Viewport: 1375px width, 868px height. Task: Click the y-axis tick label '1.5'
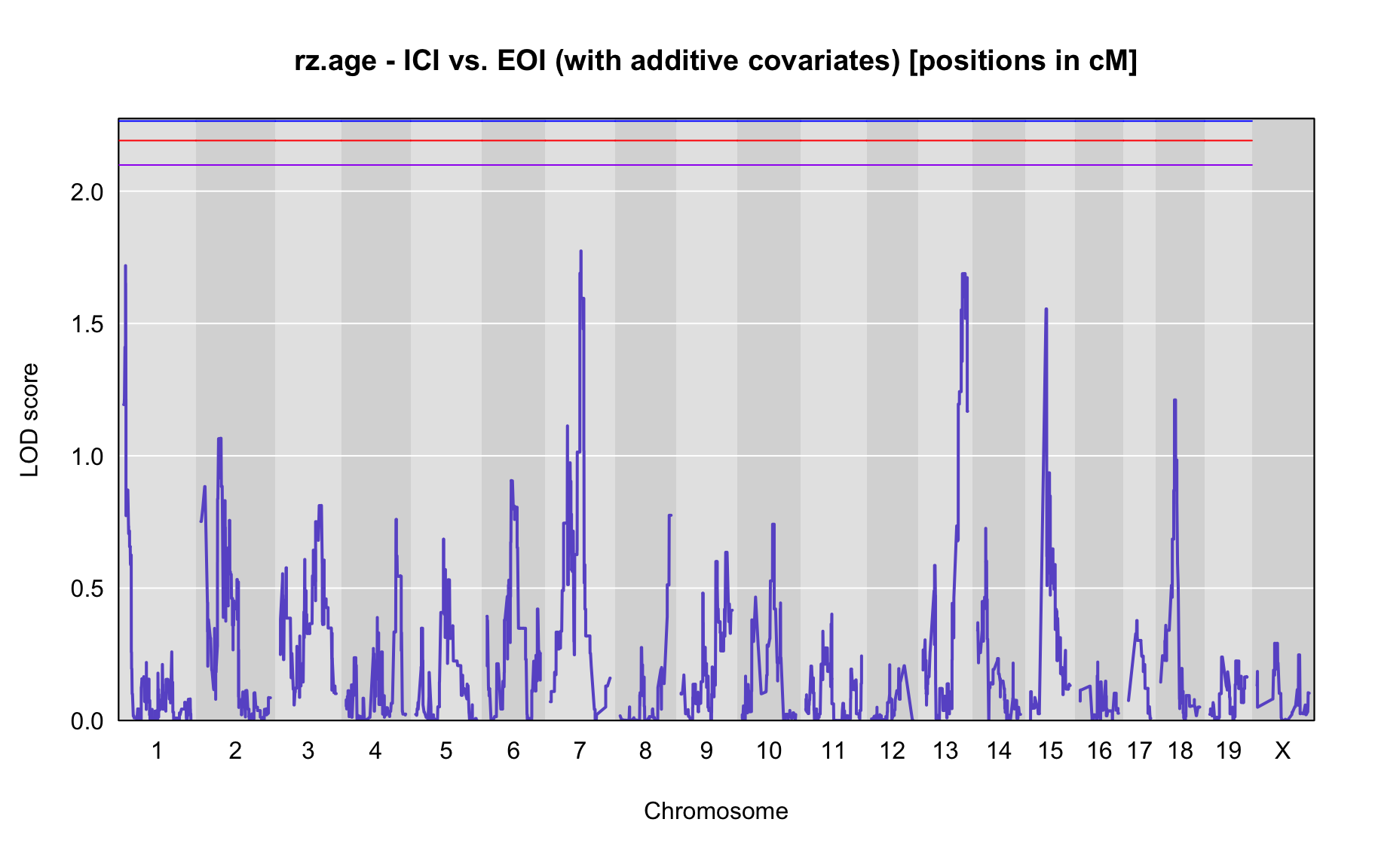(87, 324)
